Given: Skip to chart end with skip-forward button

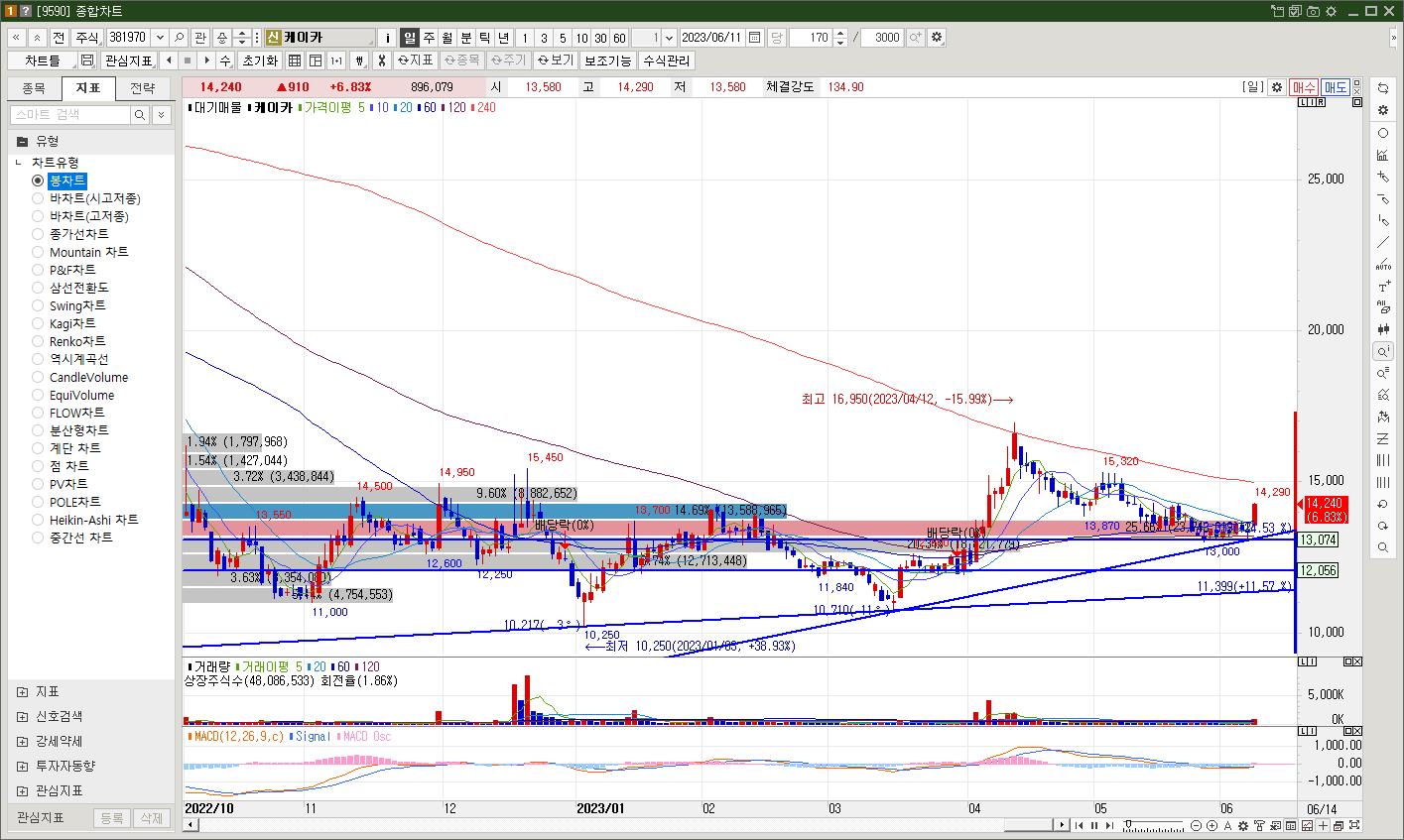Looking at the screenshot, I should pos(1109,825).
